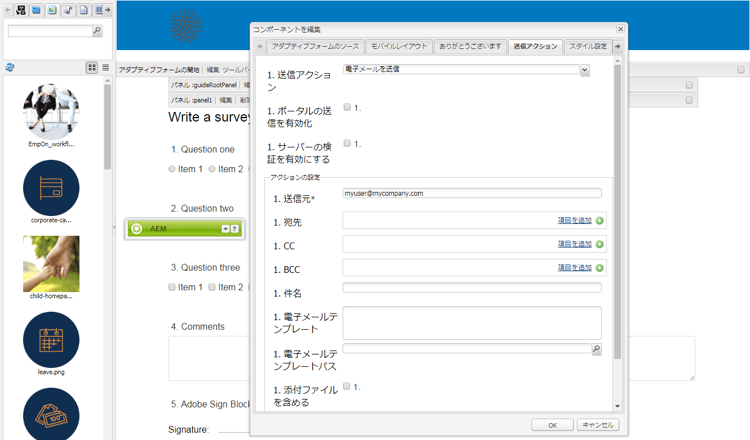Select the leave.png calendar thumbnail
The height and width of the screenshot is (440, 750).
tap(51, 340)
